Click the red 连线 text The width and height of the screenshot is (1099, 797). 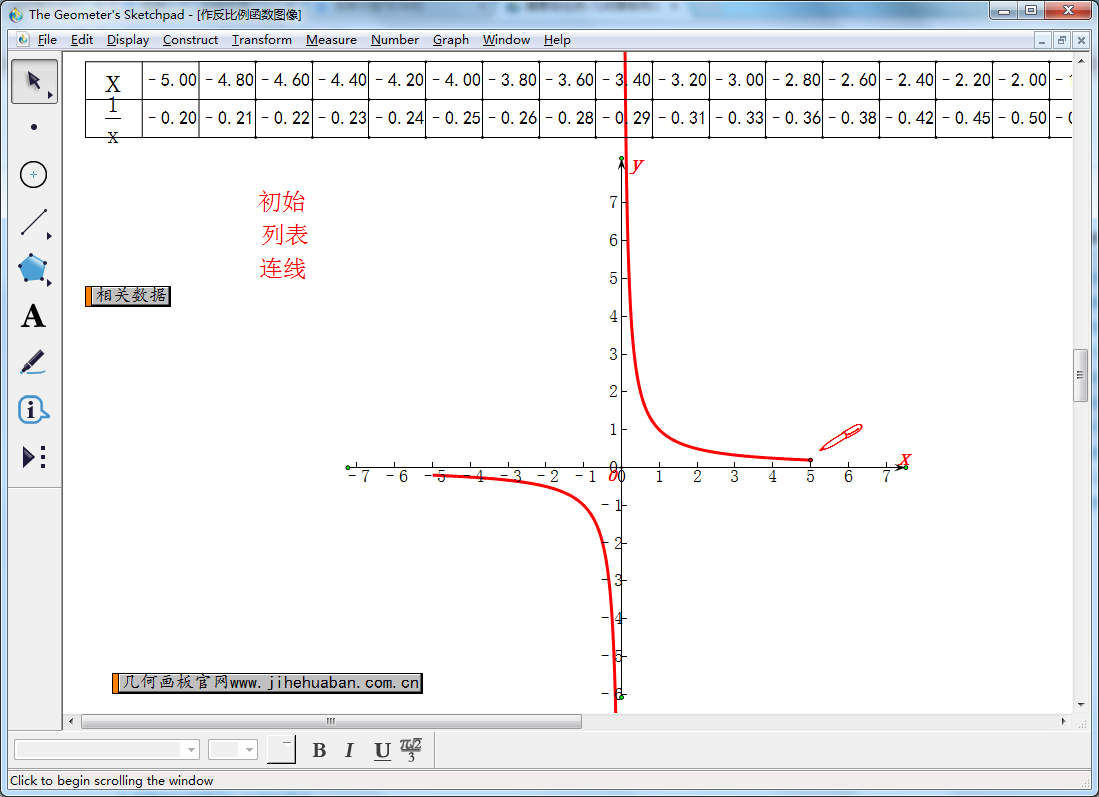(282, 268)
